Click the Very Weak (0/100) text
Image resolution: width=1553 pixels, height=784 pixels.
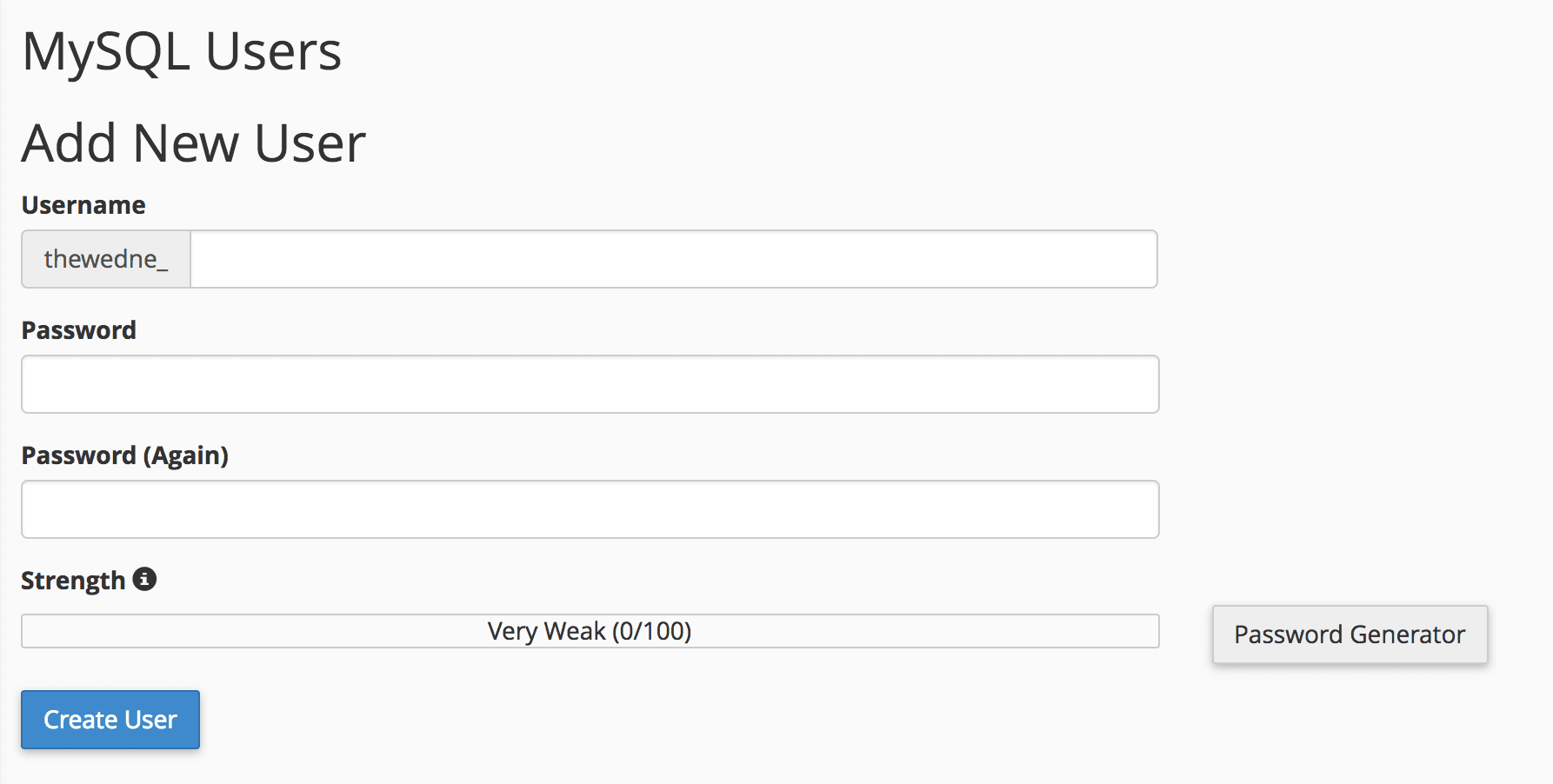pyautogui.click(x=590, y=631)
